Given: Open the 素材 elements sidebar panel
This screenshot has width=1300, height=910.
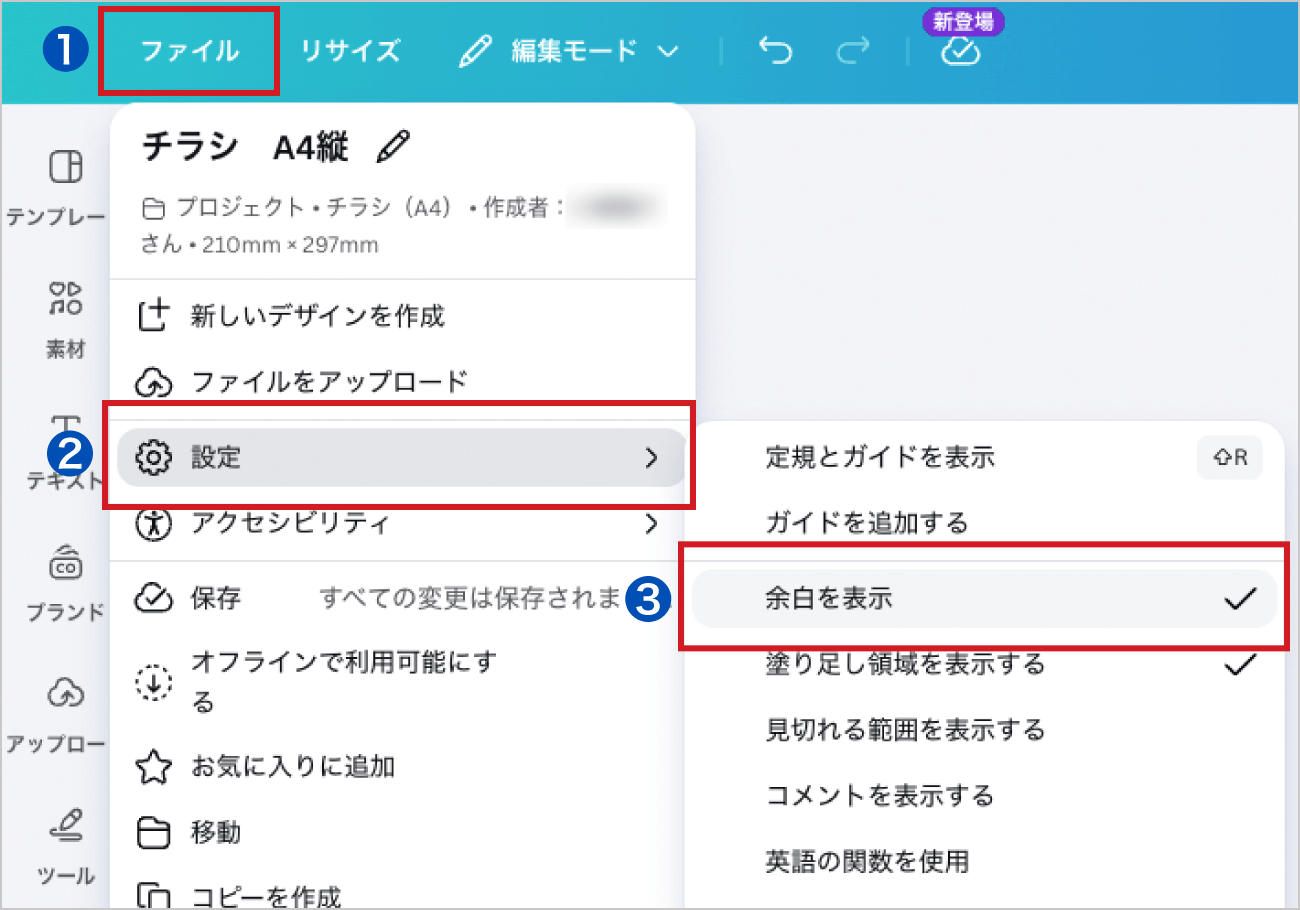Looking at the screenshot, I should [x=65, y=320].
